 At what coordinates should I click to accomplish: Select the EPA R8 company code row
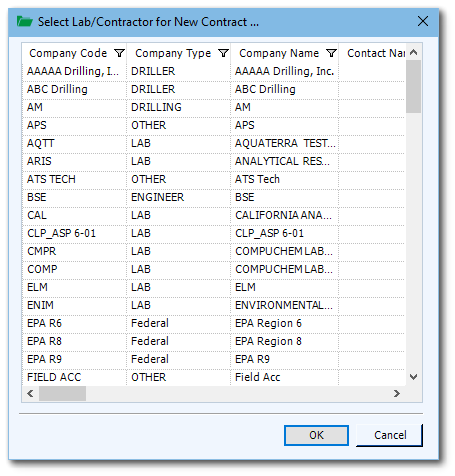click(x=74, y=341)
